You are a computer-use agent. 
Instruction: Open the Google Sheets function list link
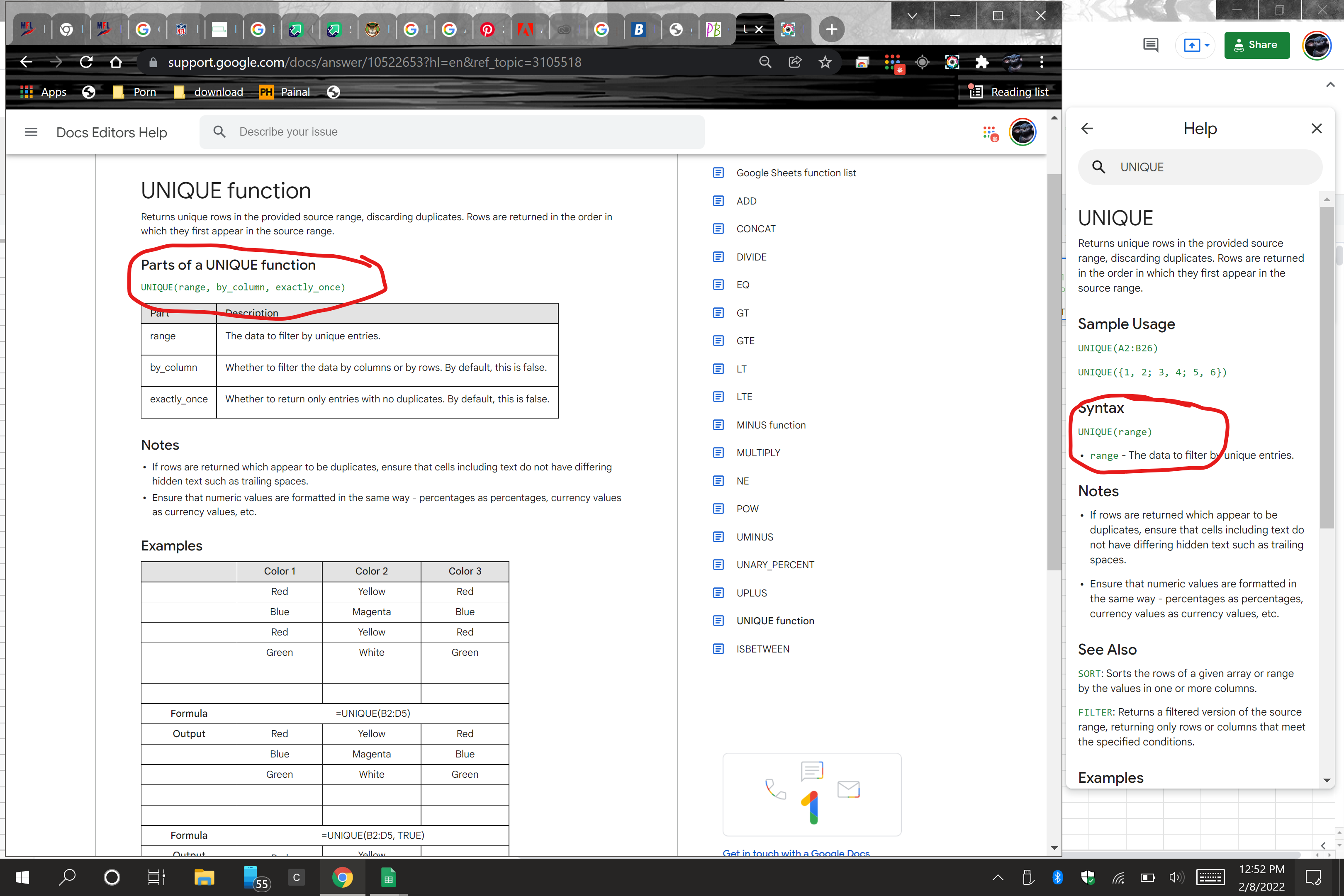796,173
